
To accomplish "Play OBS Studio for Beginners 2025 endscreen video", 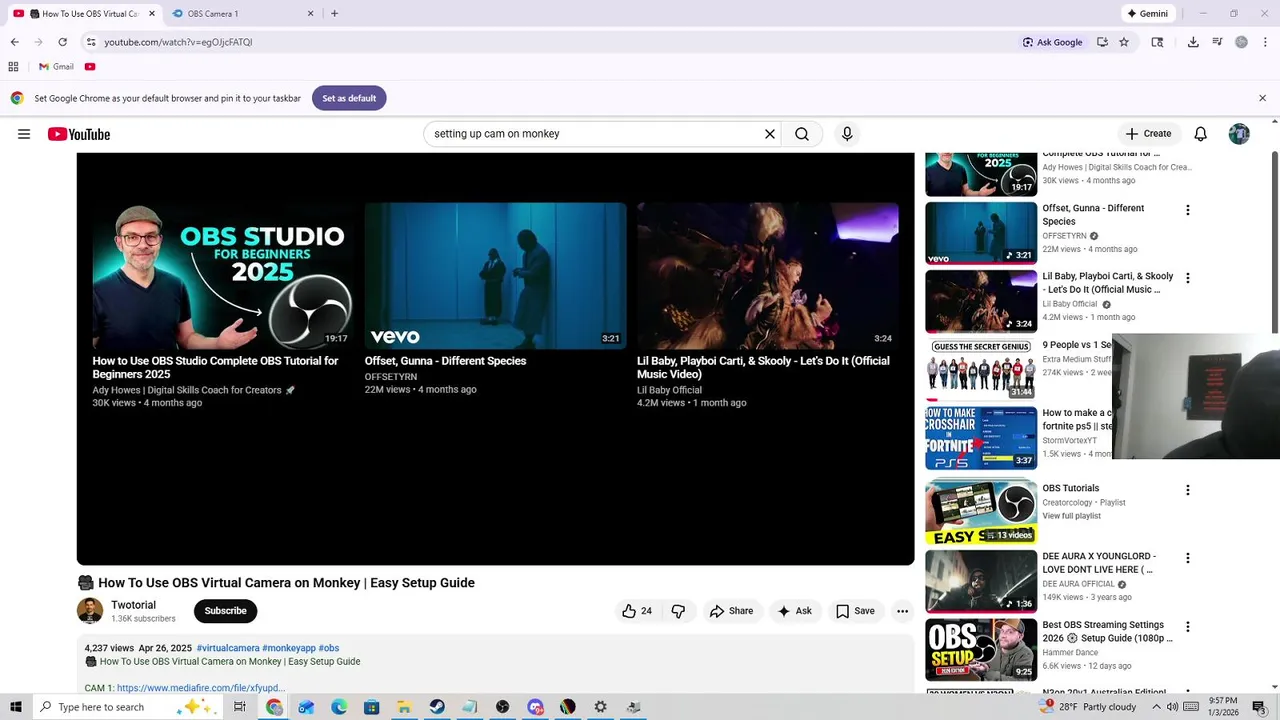I will 221,276.
